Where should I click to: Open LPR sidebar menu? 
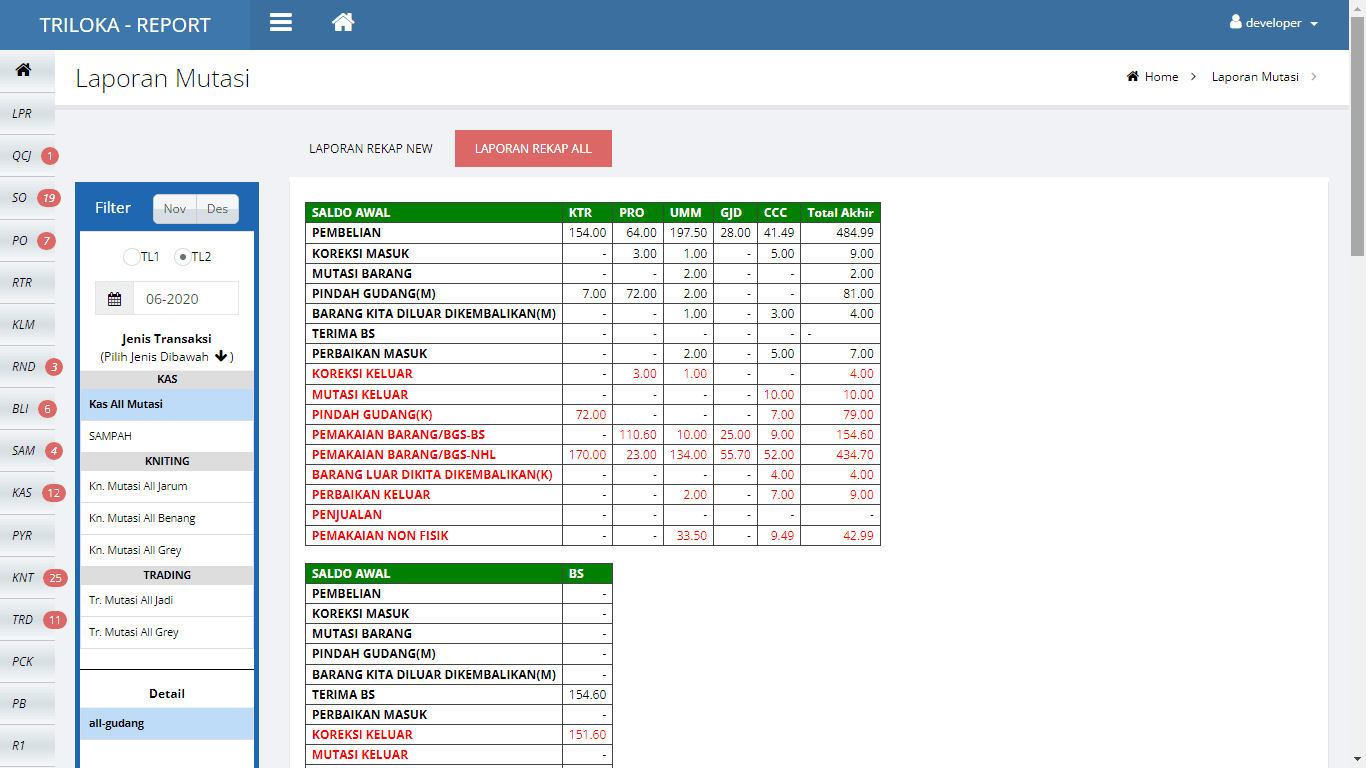pyautogui.click(x=27, y=114)
